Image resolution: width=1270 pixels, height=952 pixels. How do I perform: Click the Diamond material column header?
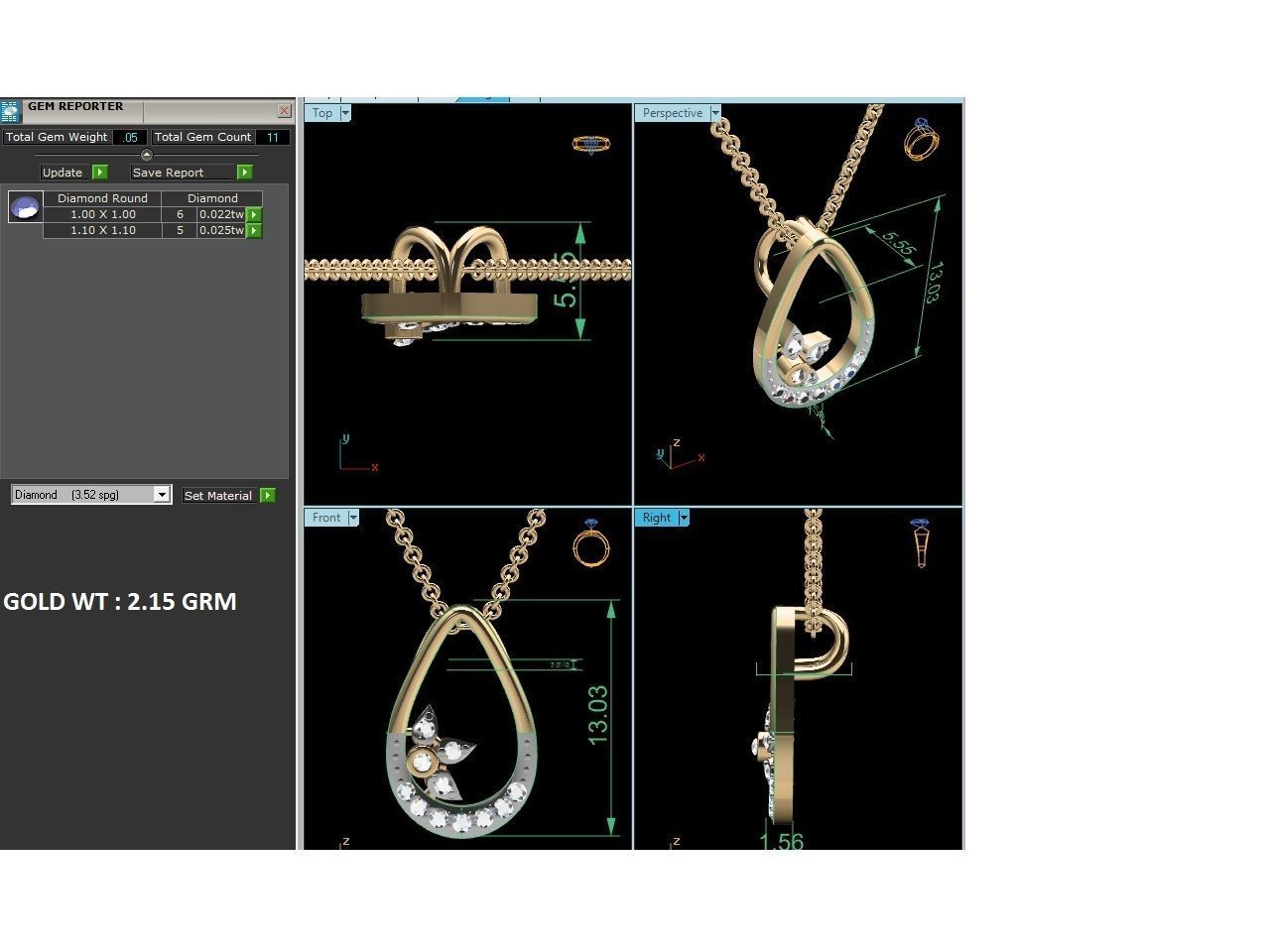[212, 198]
